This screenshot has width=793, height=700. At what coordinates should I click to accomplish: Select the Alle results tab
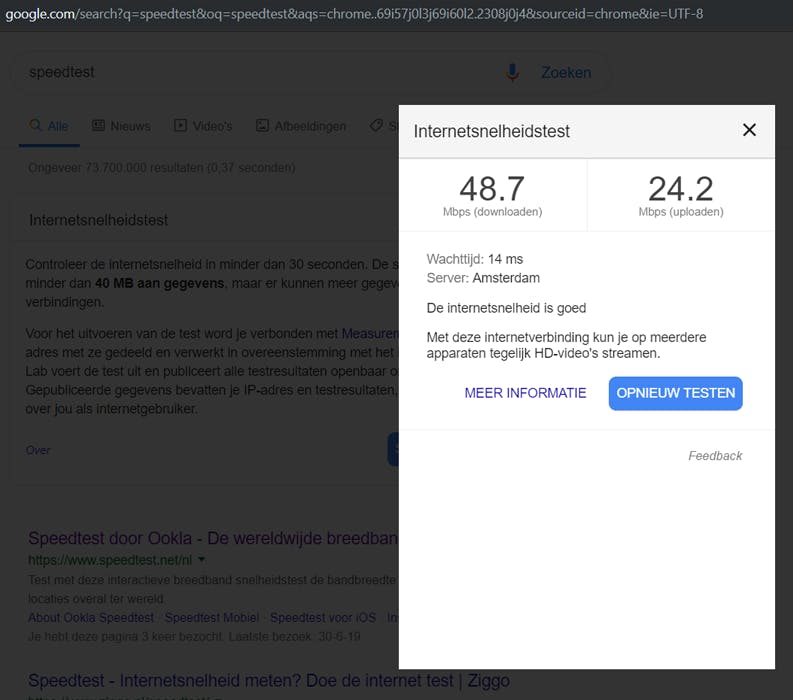49,126
